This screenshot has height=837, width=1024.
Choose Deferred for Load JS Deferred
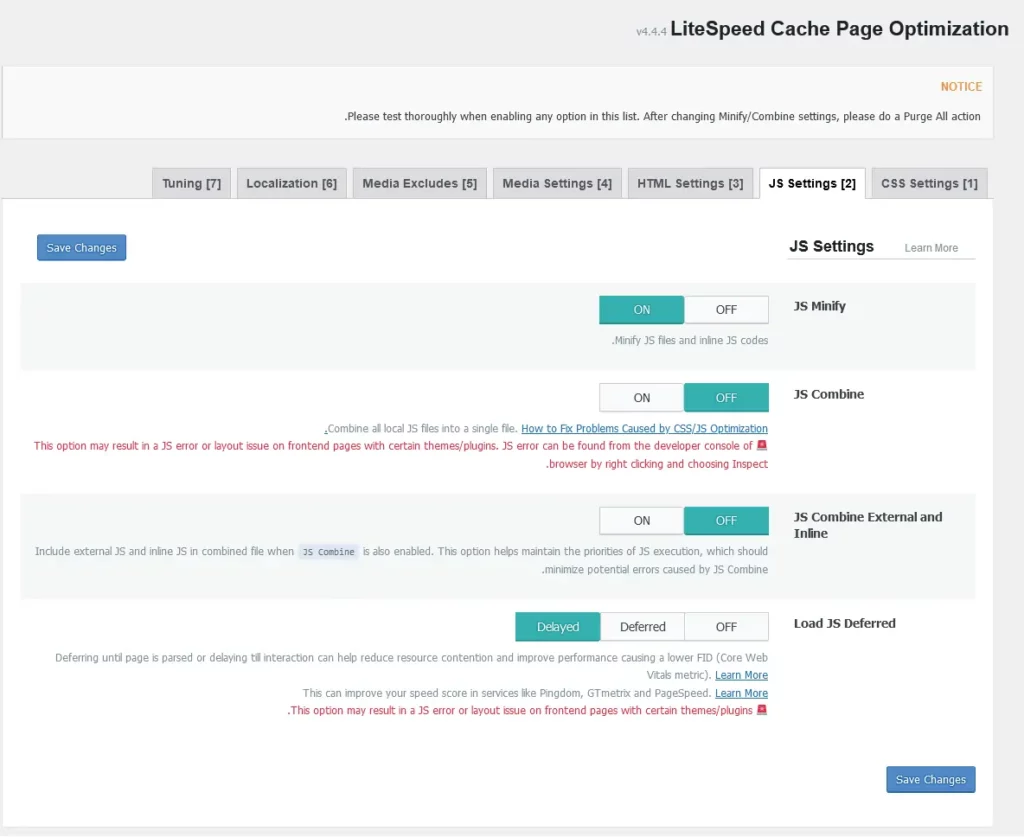pyautogui.click(x=642, y=627)
